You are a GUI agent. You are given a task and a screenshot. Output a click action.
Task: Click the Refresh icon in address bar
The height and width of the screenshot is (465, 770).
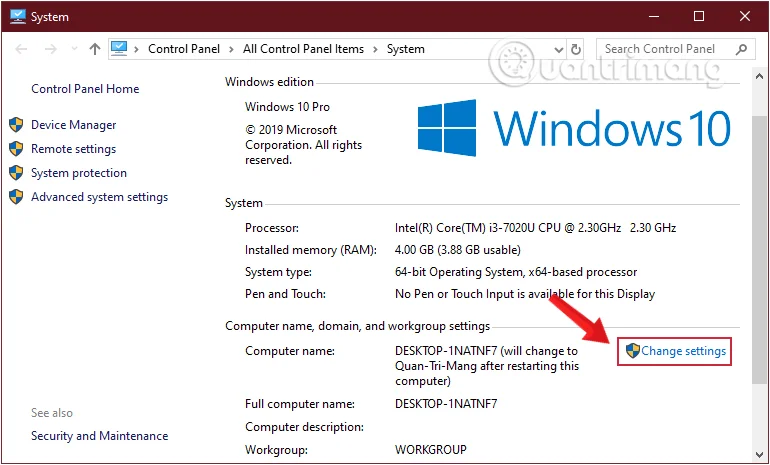click(x=576, y=49)
